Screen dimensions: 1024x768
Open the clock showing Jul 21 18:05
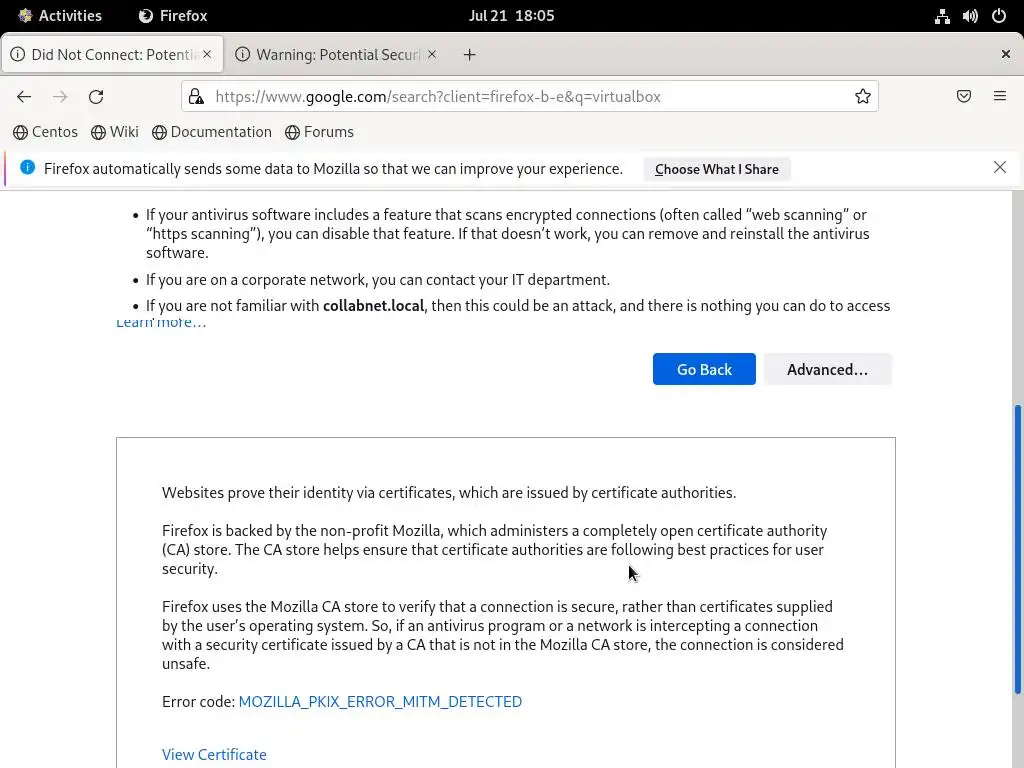click(x=511, y=16)
